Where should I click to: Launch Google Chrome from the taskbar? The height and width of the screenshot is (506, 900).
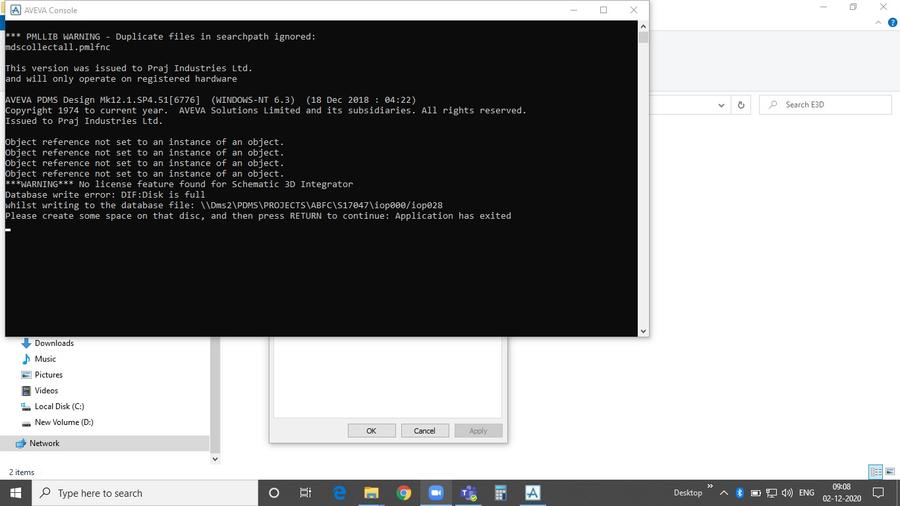[x=404, y=493]
